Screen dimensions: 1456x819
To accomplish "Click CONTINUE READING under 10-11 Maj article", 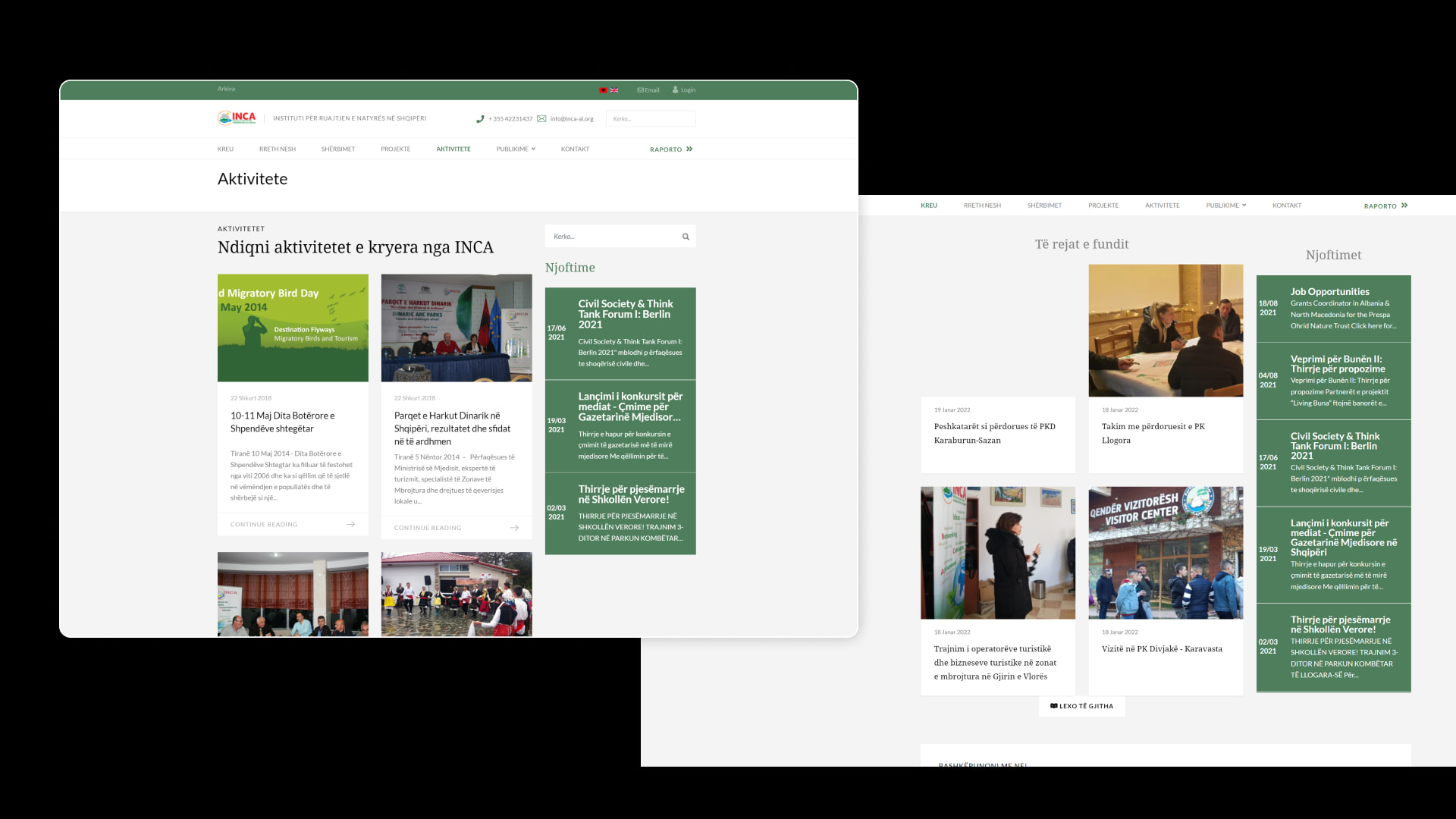I will click(x=264, y=525).
